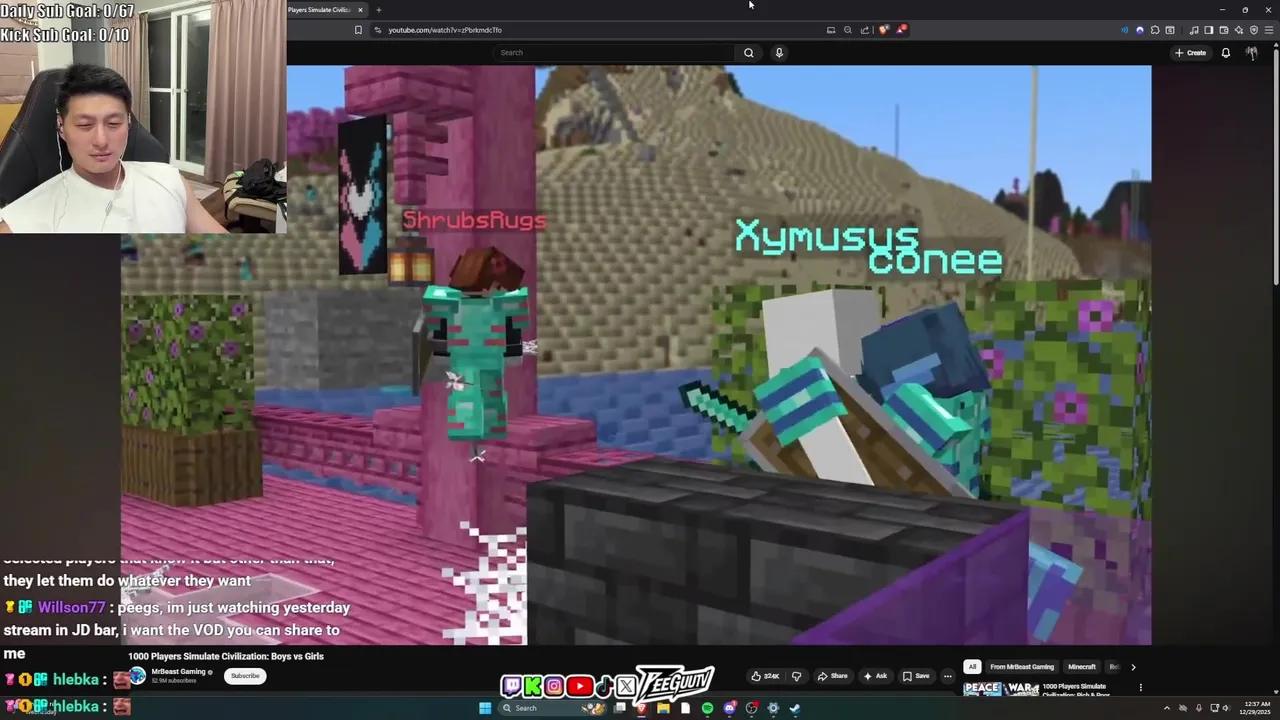Viewport: 1280px width, 720px height.
Task: Open Steam from the taskbar
Action: [795, 708]
